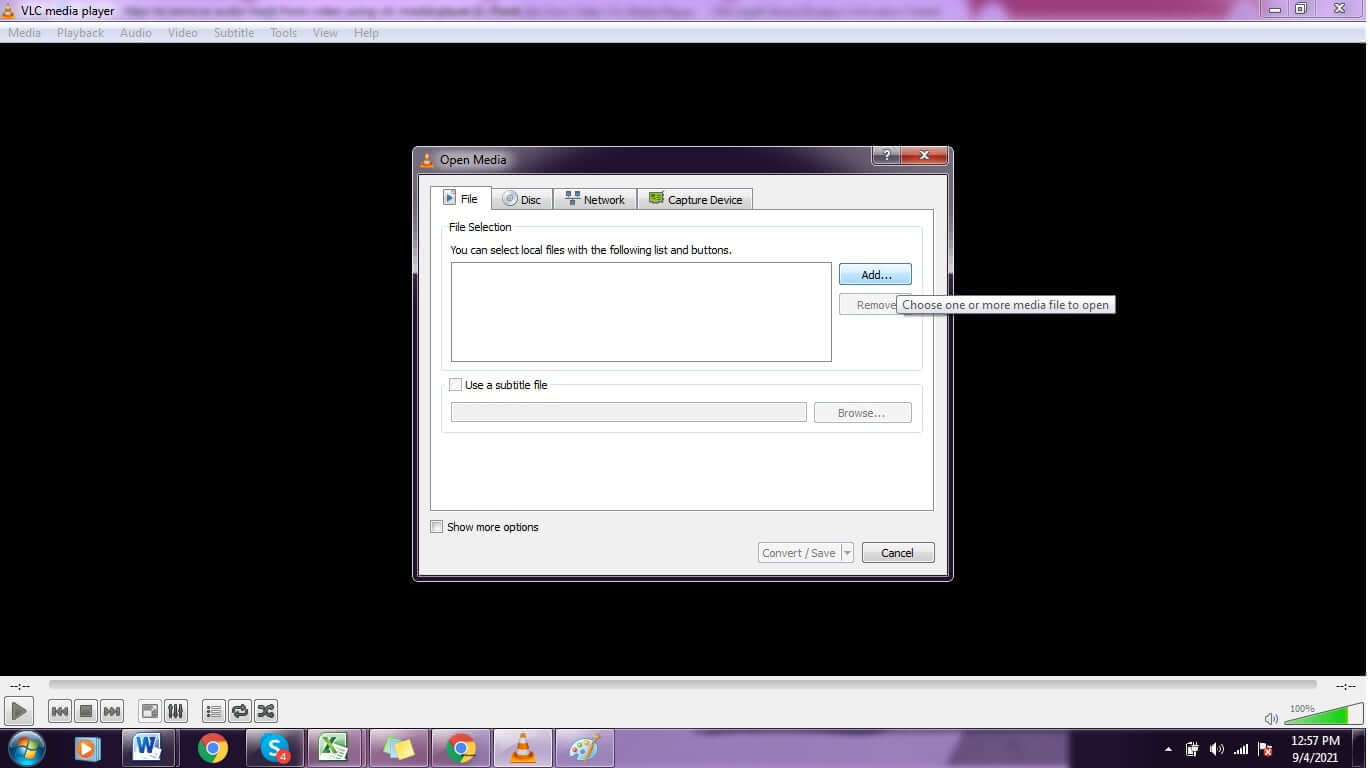Image resolution: width=1370 pixels, height=768 pixels.
Task: Check Show more options
Action: click(x=437, y=527)
